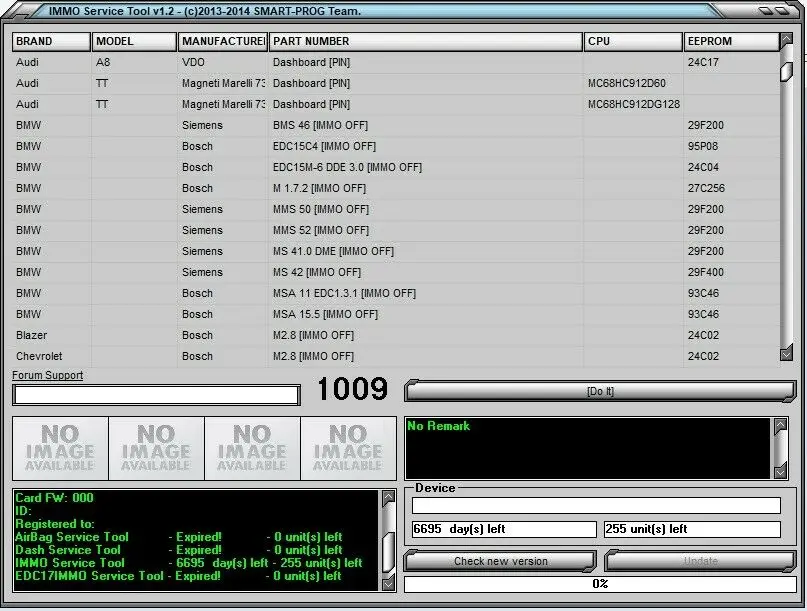Click the Device name text field
The image size is (807, 611).
(596, 506)
